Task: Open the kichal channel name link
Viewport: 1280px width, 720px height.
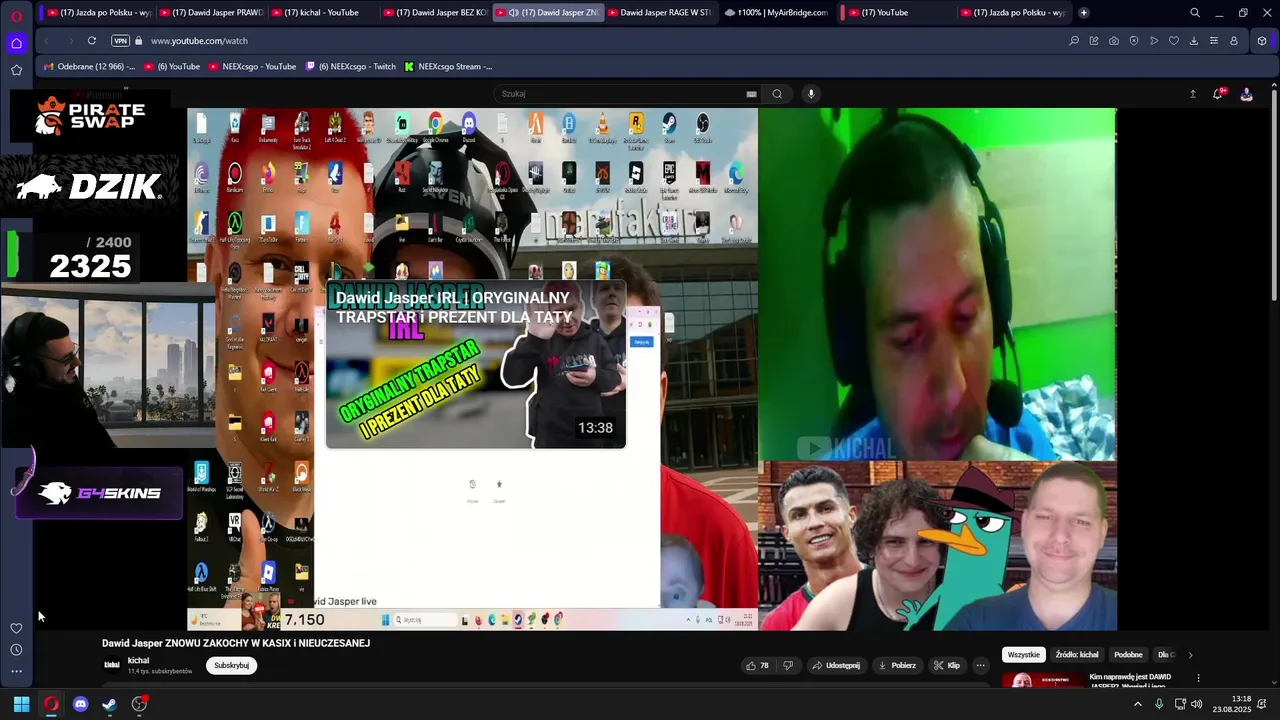Action: (138, 660)
